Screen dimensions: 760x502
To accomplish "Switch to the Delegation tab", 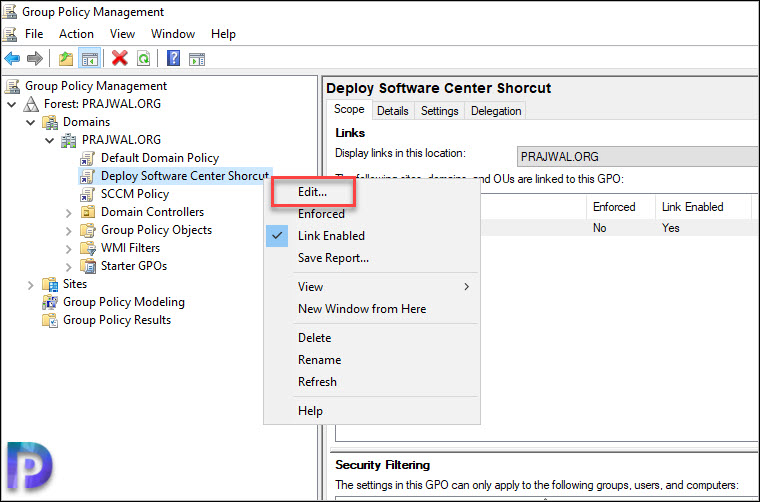I will [x=496, y=111].
